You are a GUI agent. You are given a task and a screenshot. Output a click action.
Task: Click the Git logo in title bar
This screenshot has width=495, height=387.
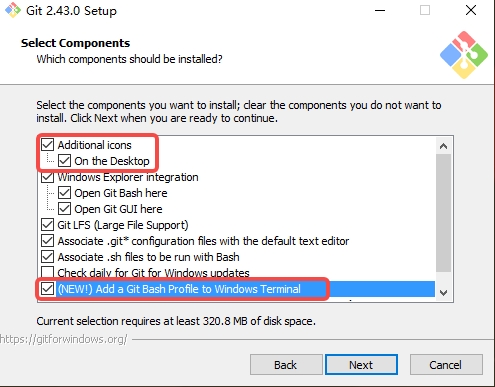(x=13, y=10)
